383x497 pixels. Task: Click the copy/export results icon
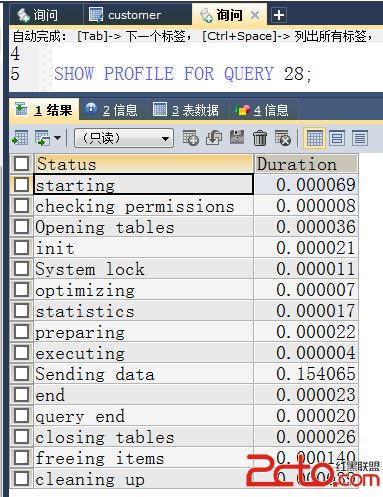coord(42,138)
